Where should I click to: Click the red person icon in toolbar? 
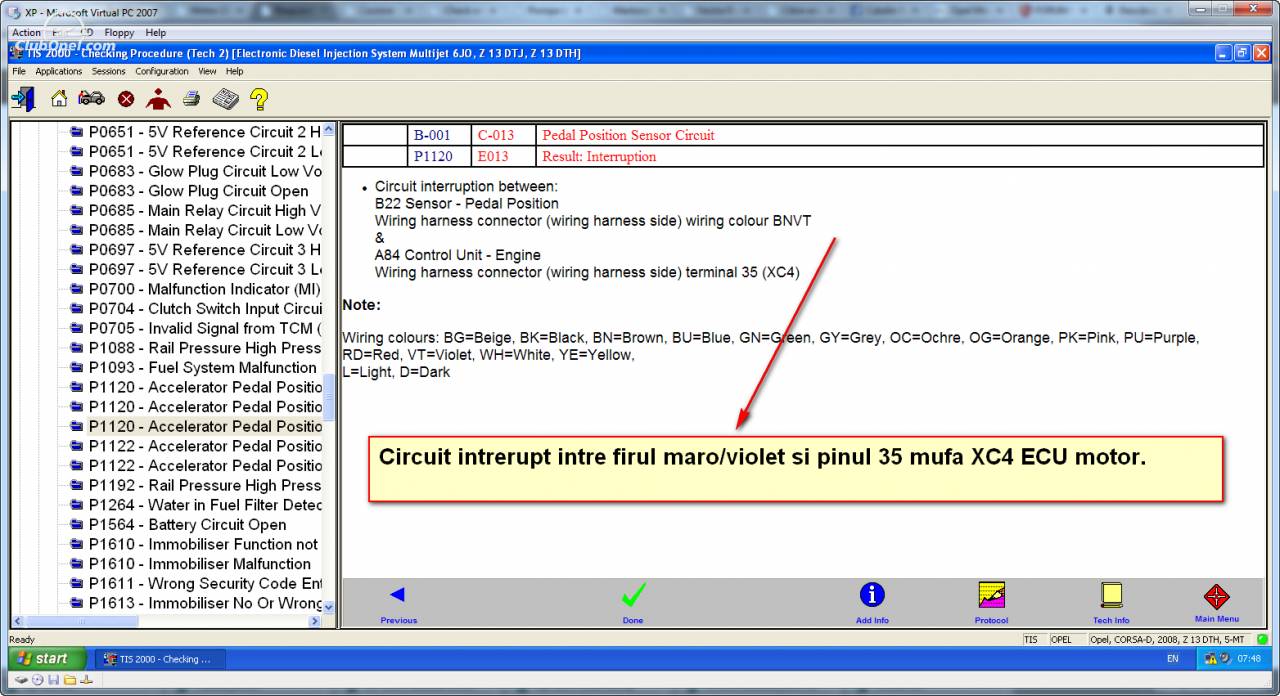point(158,99)
